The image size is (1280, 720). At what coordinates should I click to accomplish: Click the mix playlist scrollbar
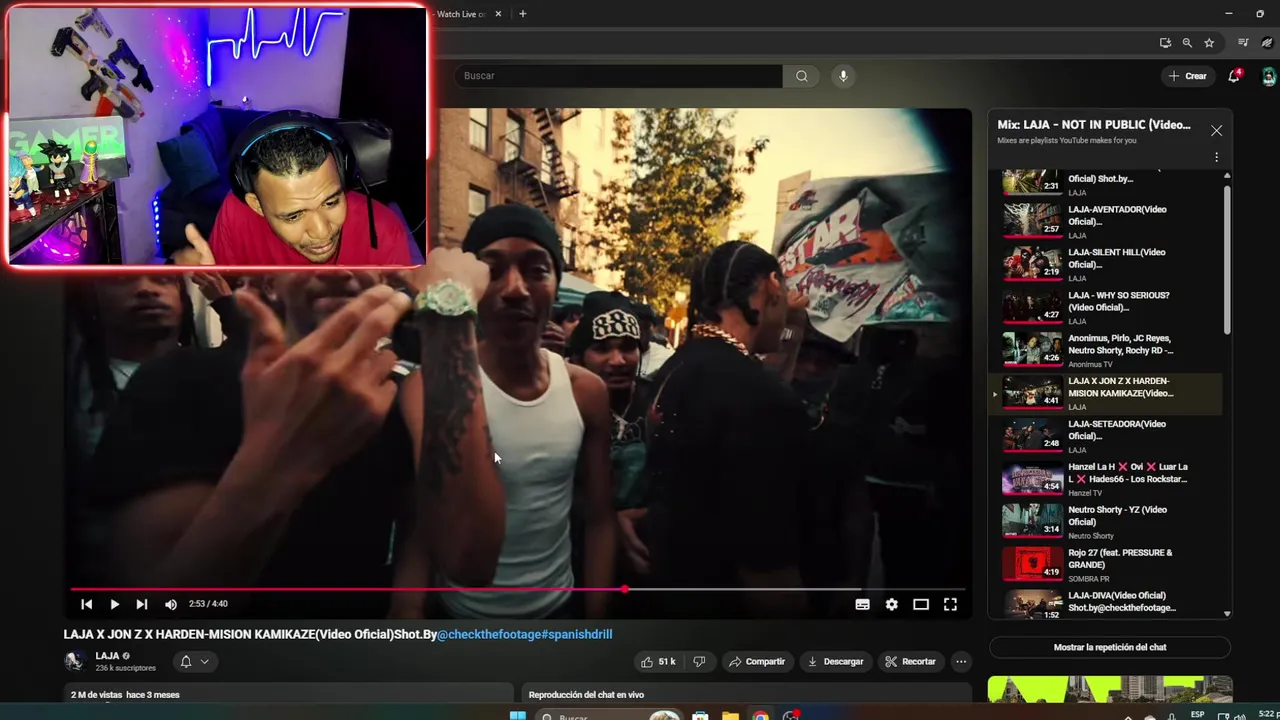(x=1227, y=260)
